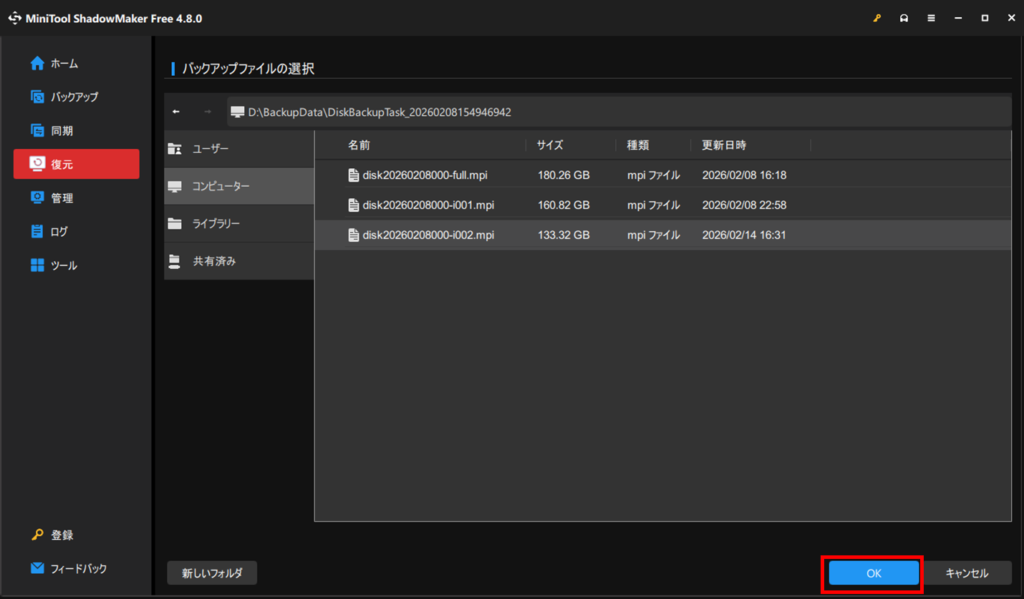1024x599 pixels.
Task: Open バックアップ in the sidebar
Action: [x=74, y=97]
